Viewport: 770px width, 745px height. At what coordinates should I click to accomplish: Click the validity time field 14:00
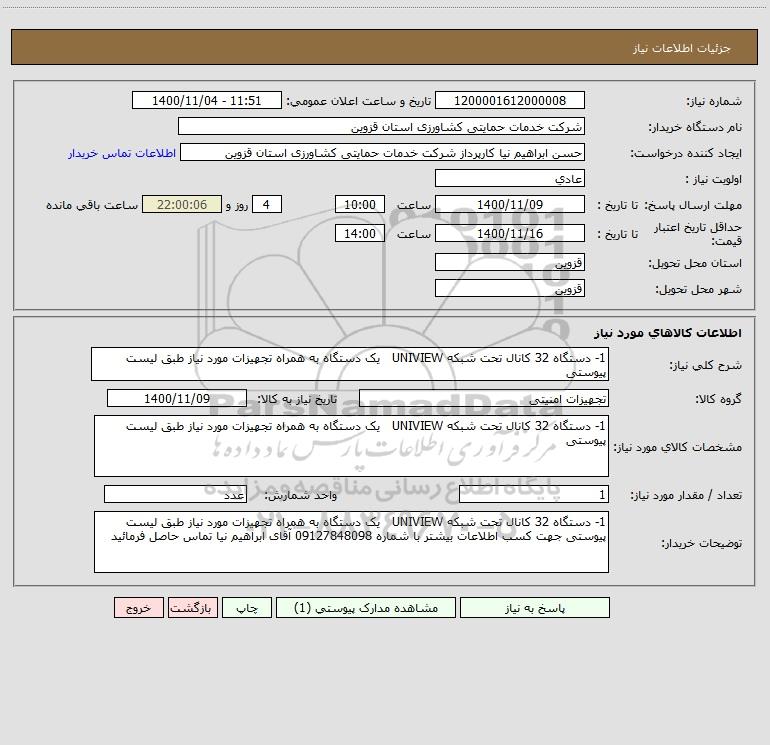359,233
